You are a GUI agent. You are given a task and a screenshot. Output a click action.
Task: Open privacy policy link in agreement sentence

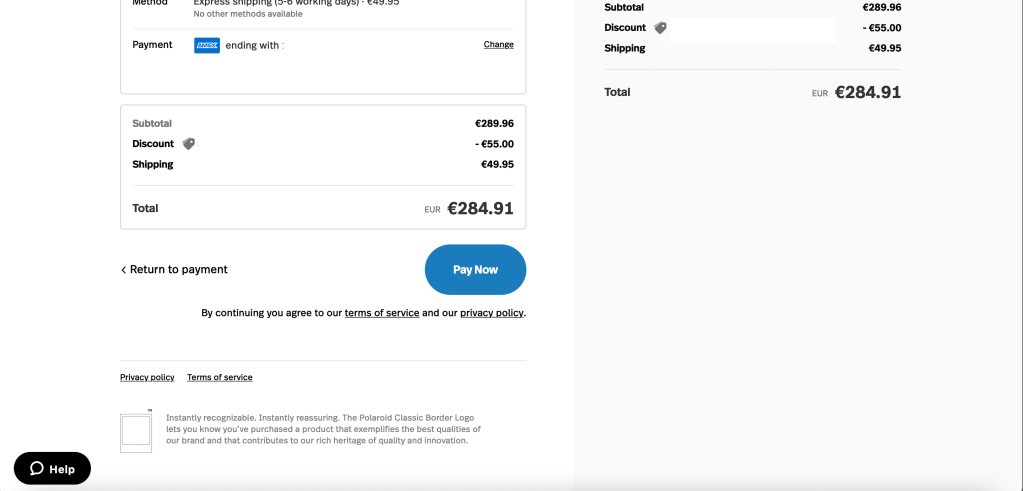click(x=491, y=313)
